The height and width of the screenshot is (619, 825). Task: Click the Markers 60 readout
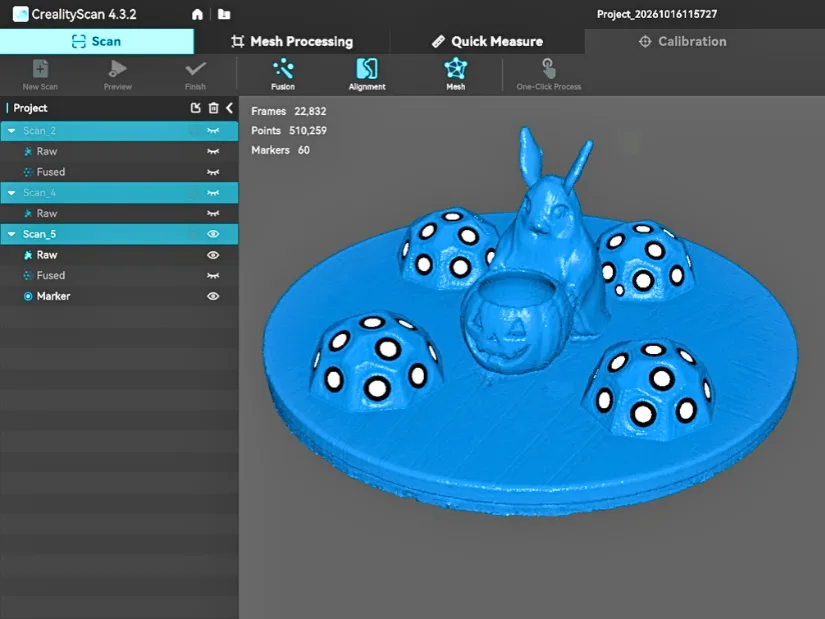(x=280, y=150)
